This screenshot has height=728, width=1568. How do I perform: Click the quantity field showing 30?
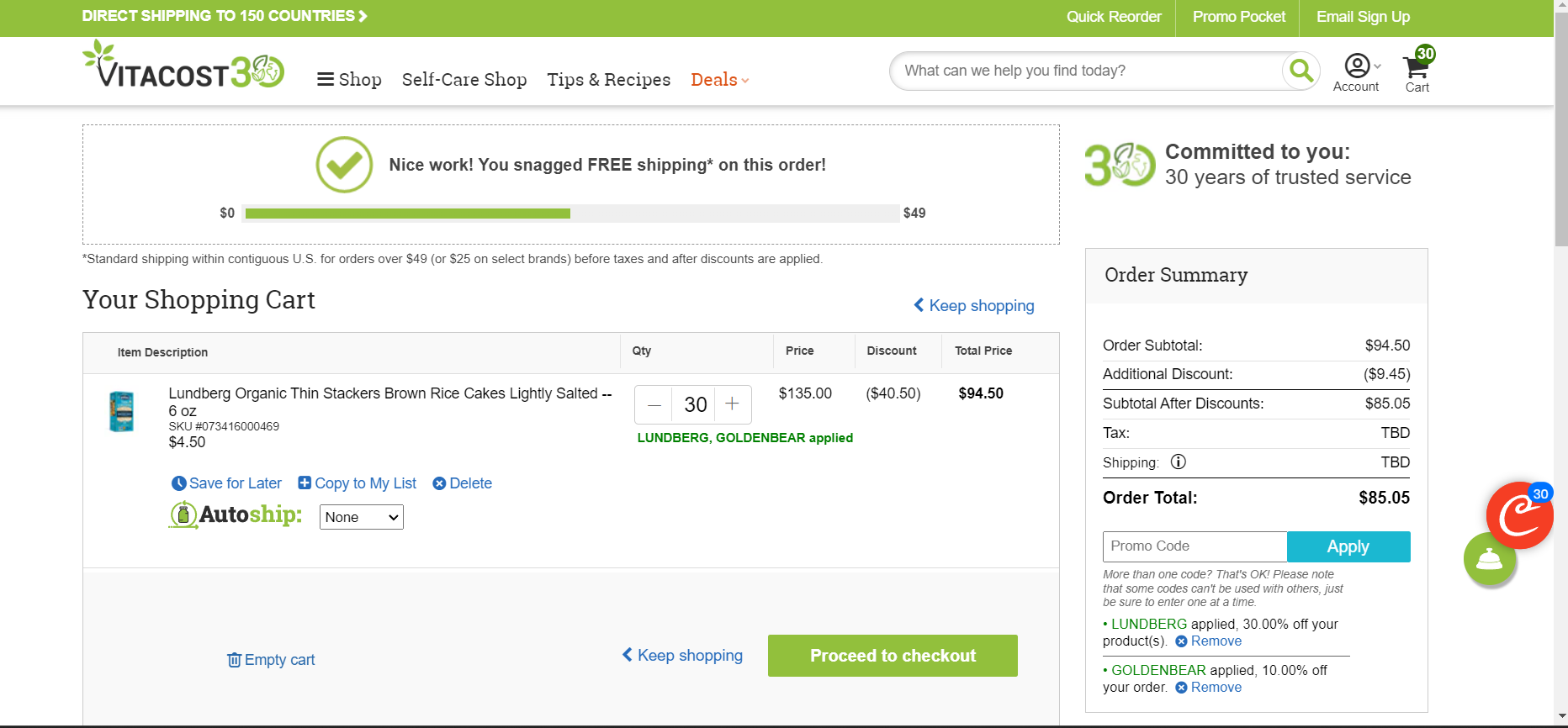(695, 404)
